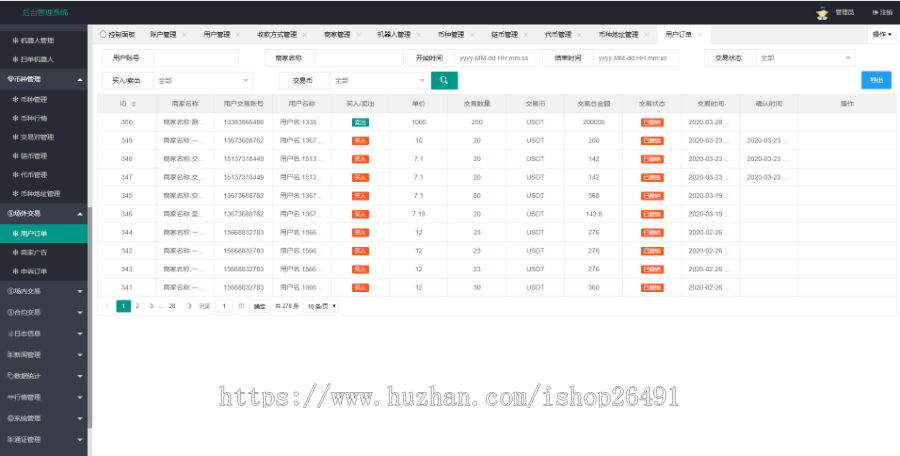Switch to the 用户管理 tab

[217, 35]
